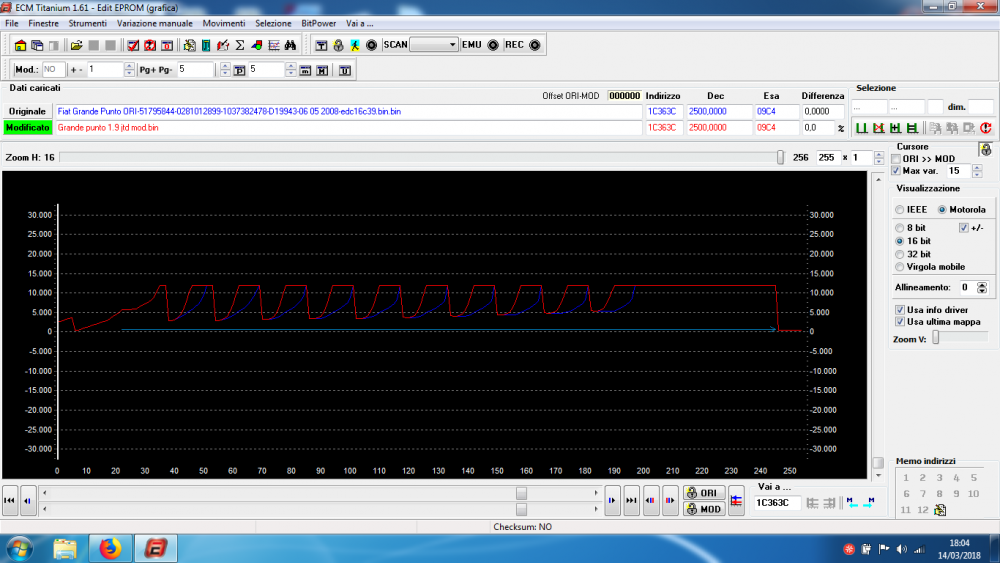Click the MOD button near the bottom
This screenshot has width=1000, height=563.
point(705,509)
